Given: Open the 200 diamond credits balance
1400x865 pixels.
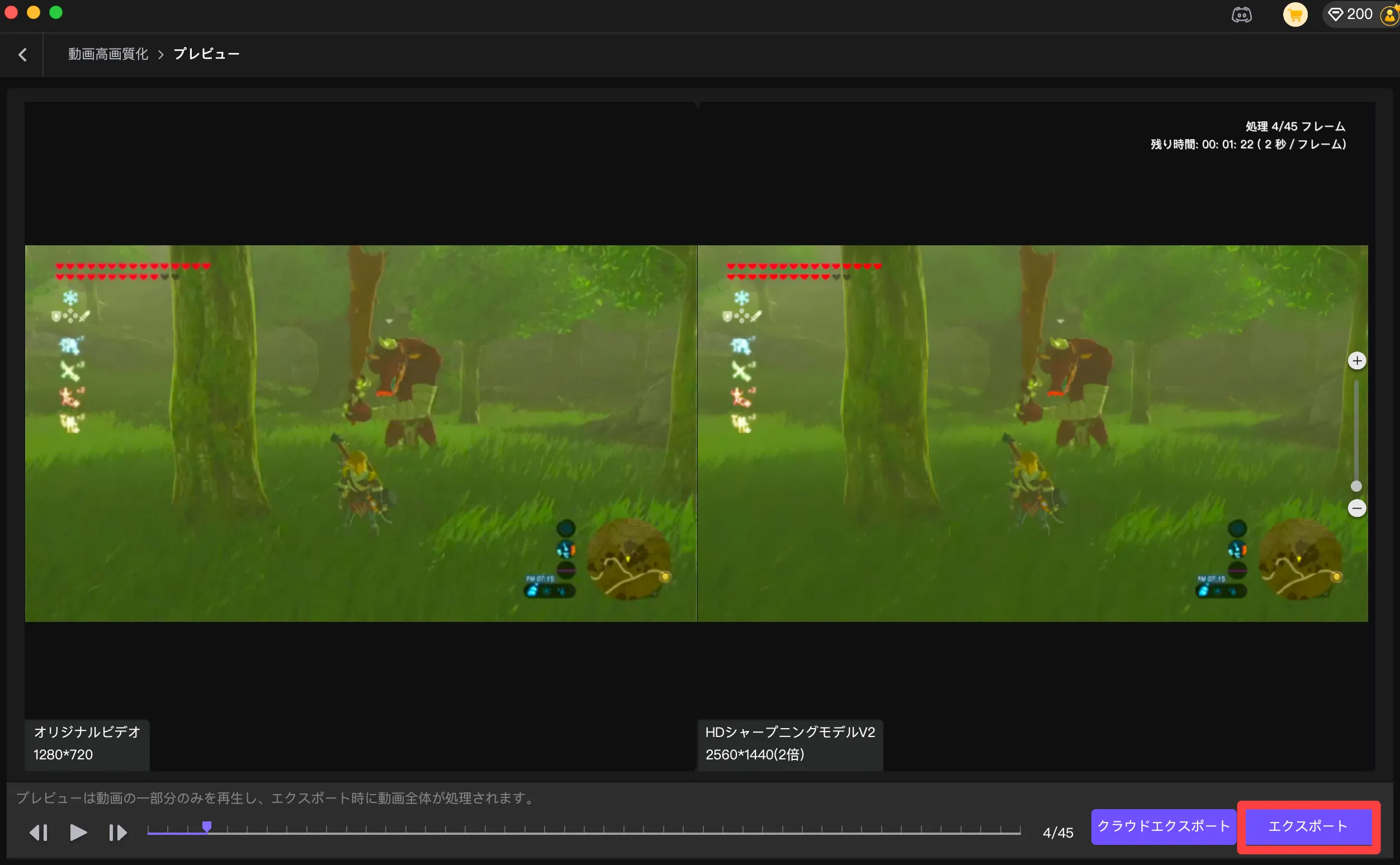Looking at the screenshot, I should pos(1350,15).
